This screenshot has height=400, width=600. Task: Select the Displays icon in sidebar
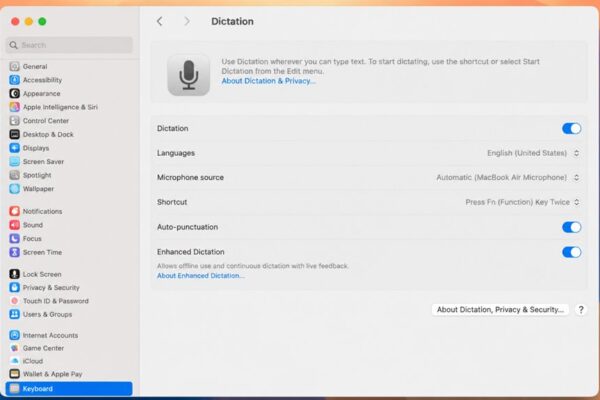(x=15, y=148)
